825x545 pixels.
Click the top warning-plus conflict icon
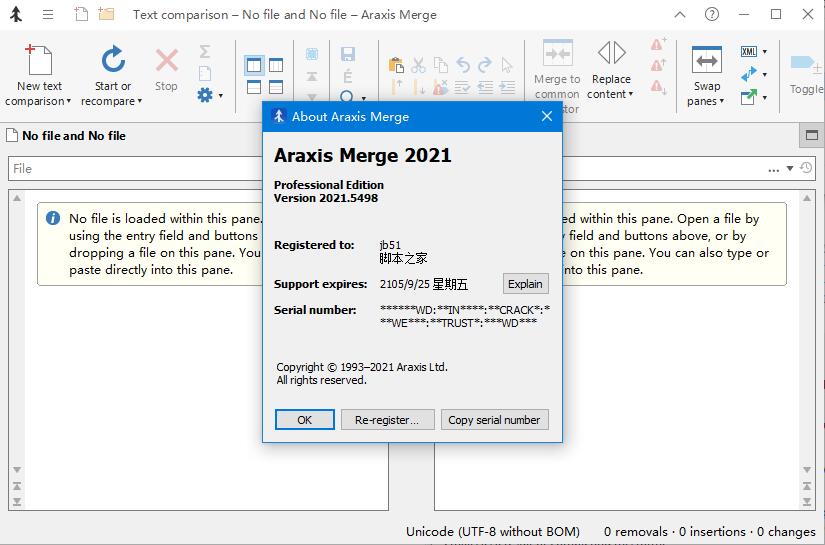pos(659,44)
